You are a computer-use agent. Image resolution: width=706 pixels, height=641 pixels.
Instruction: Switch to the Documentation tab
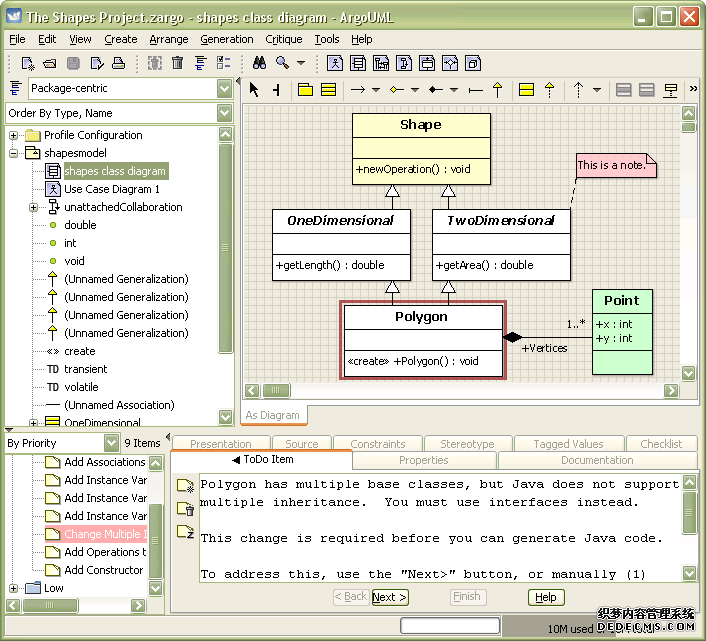597,460
